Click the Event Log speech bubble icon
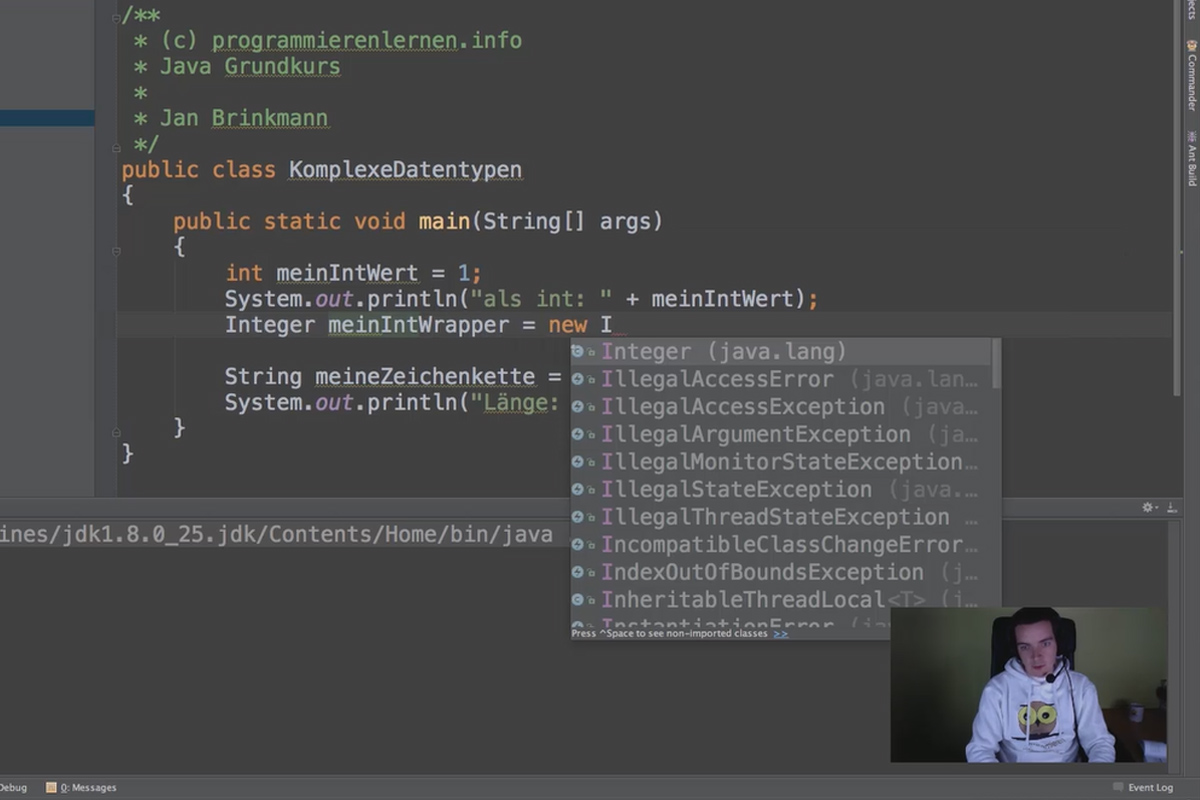This screenshot has width=1200, height=800. pyautogui.click(x=1119, y=787)
